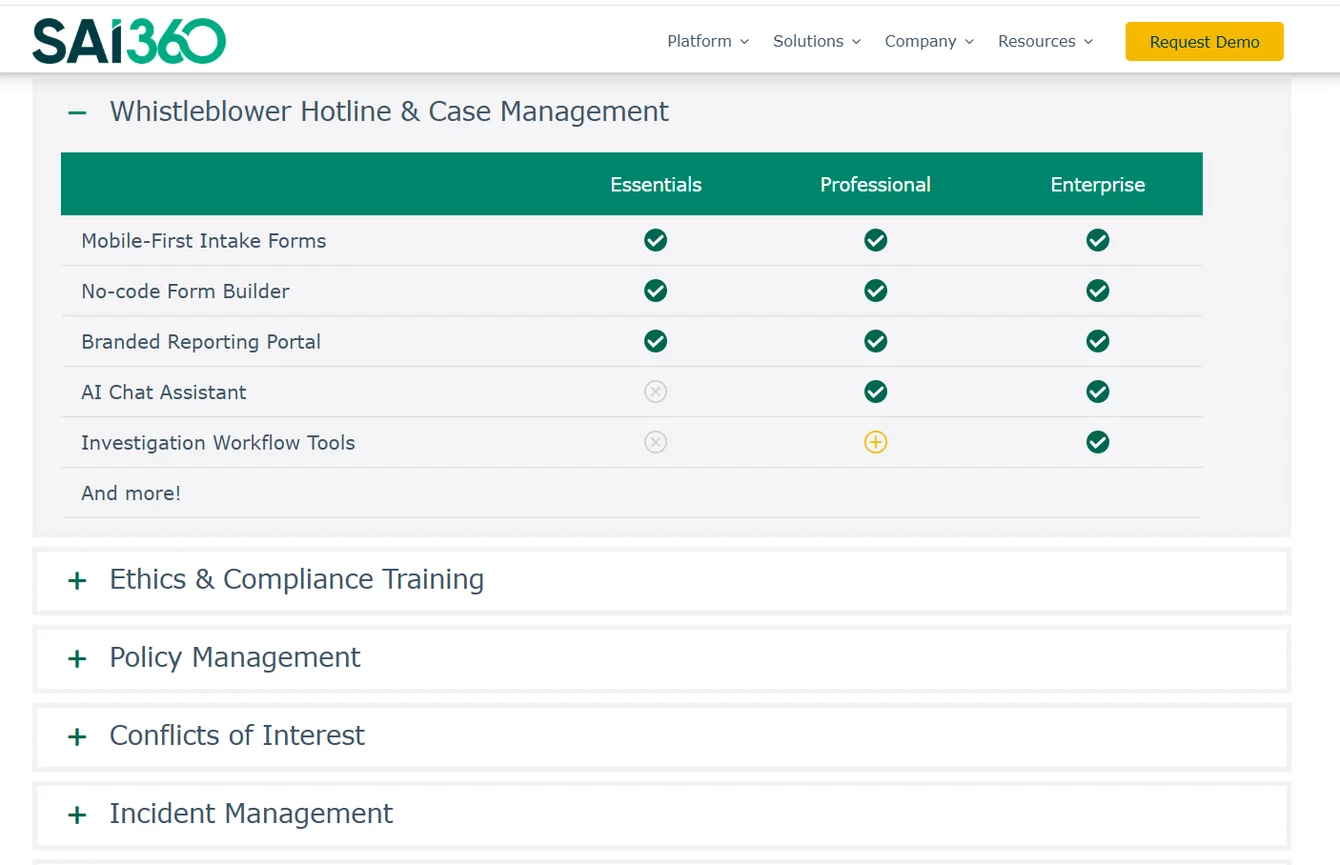The width and height of the screenshot is (1340, 865).
Task: Click Professional checkmark for AI Chat Assistant
Action: pyautogui.click(x=875, y=391)
